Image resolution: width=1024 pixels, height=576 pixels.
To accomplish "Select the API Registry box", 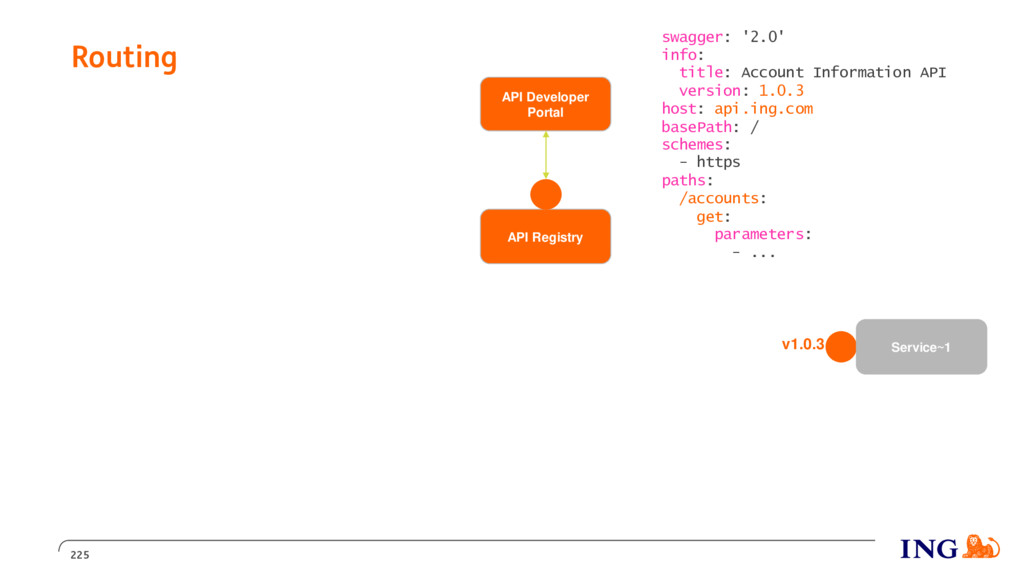I will tap(545, 236).
